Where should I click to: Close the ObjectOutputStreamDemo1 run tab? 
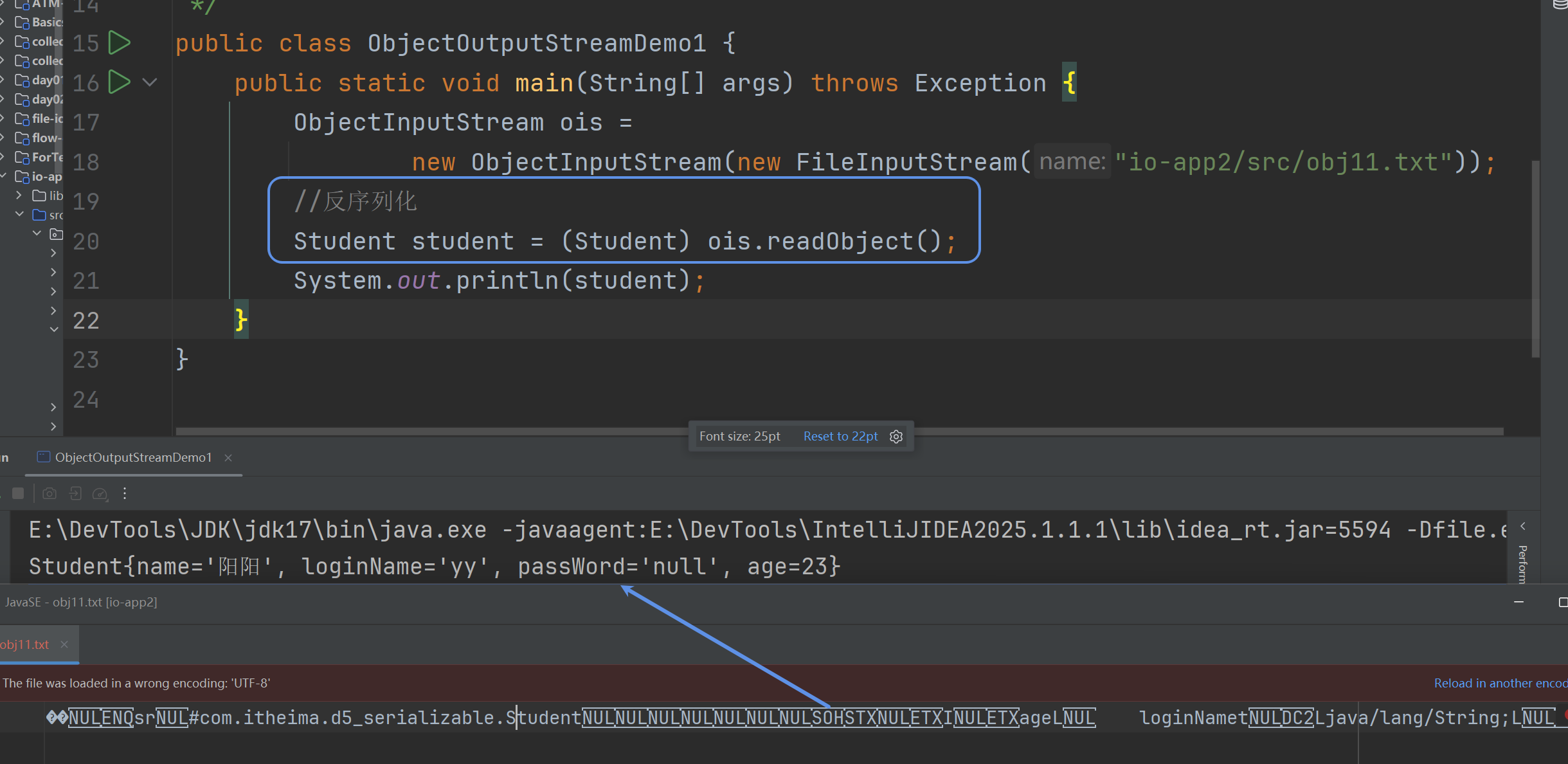[x=228, y=457]
